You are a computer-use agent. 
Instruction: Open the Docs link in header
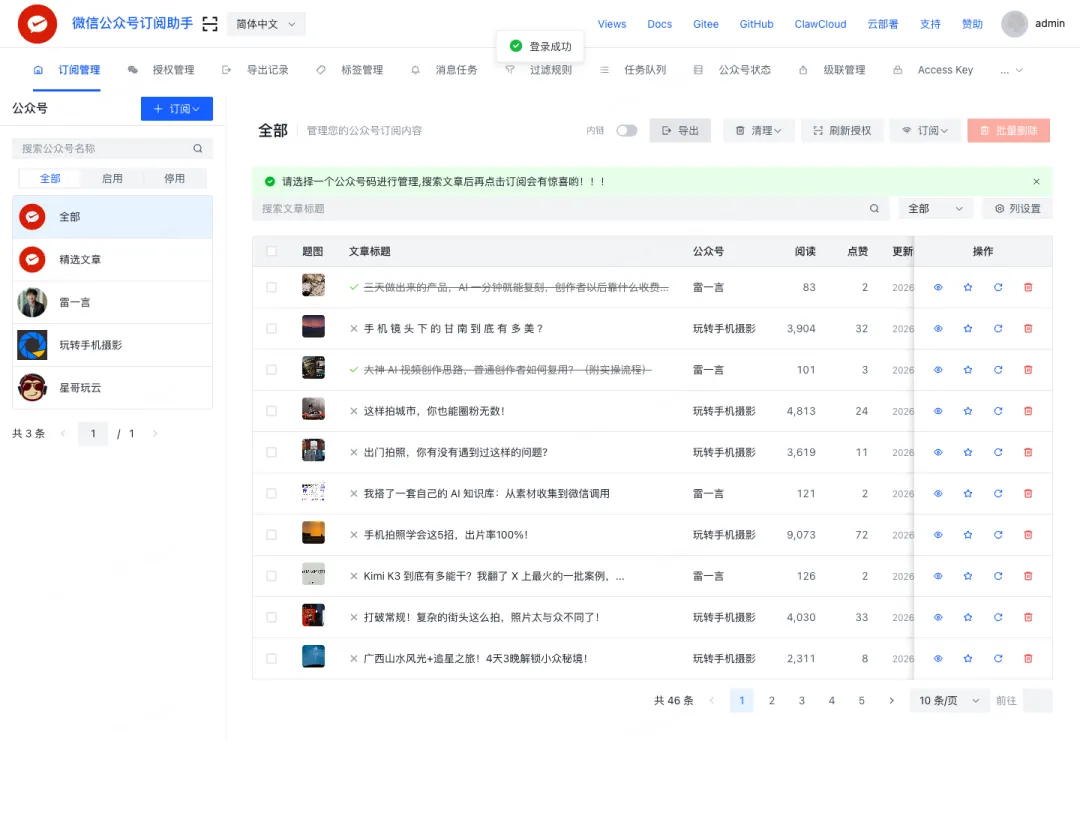659,24
